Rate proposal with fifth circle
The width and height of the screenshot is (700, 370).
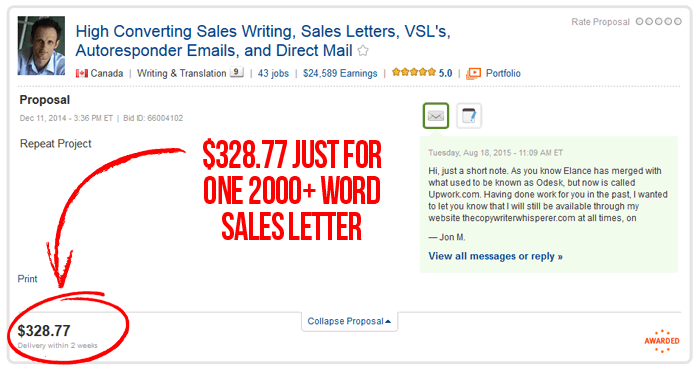click(x=678, y=21)
